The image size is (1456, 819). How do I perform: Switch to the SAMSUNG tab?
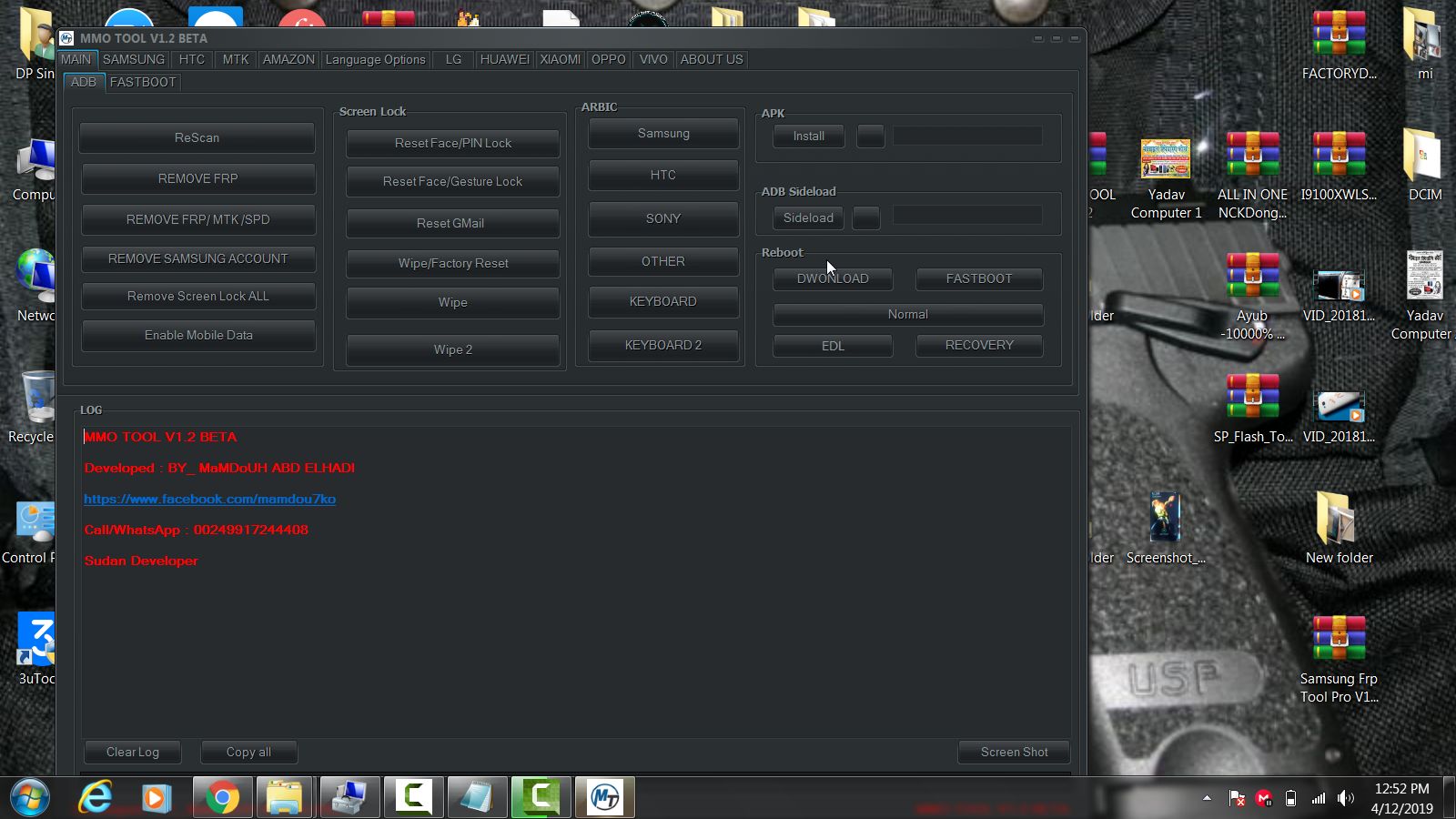point(134,59)
